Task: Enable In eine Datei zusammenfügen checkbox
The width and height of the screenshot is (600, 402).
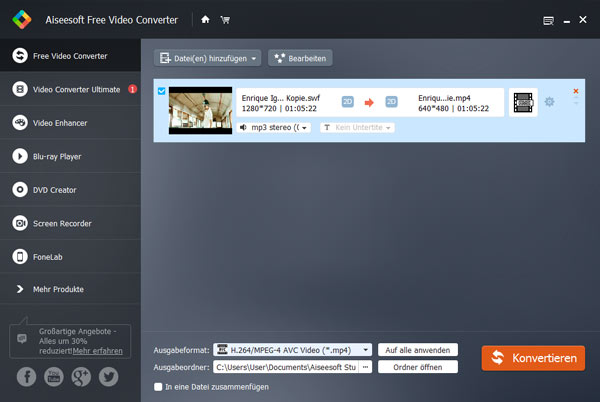Action: click(x=158, y=387)
